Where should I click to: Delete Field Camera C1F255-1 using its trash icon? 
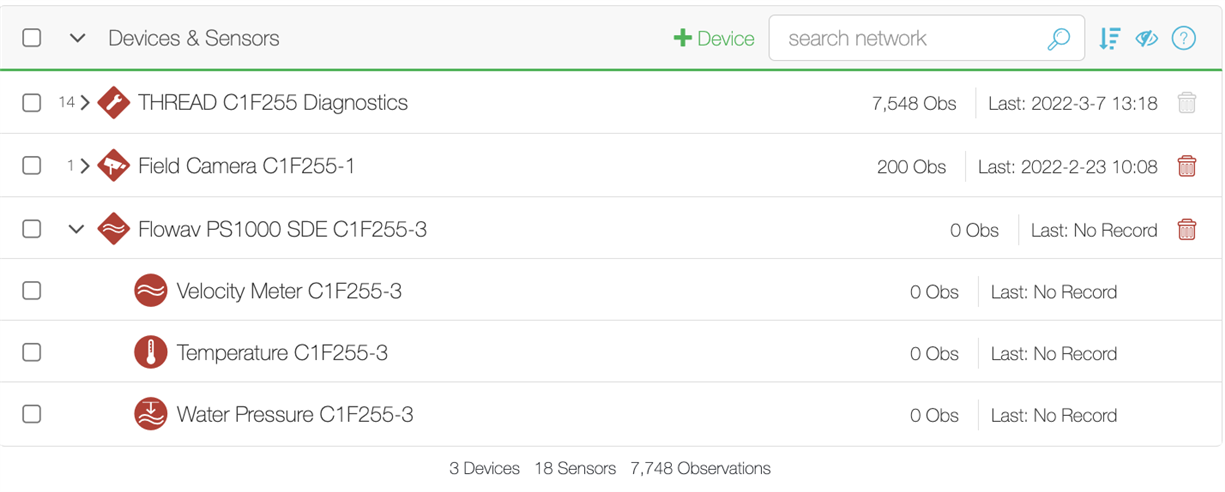1186,166
